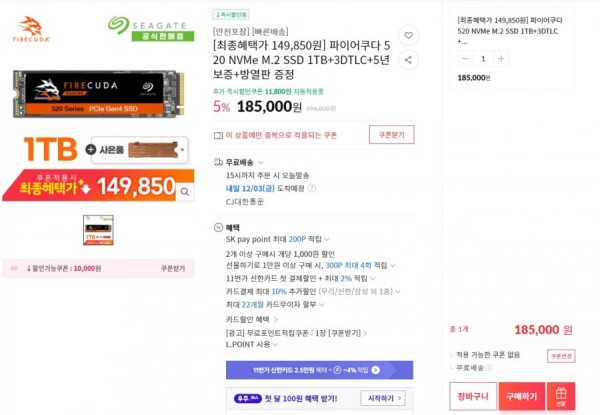This screenshot has height=415, width=600.
Task: Click the 장바구니 cart button
Action: pyautogui.click(x=473, y=396)
